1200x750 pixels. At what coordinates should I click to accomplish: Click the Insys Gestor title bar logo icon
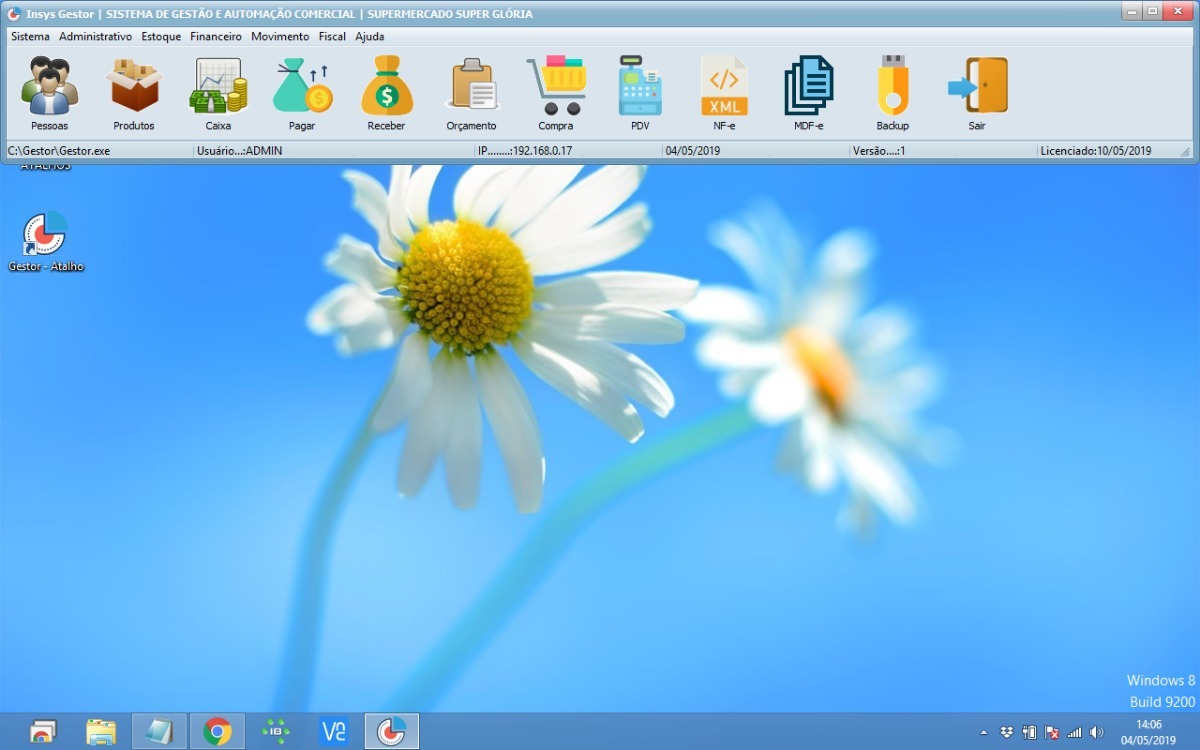[14, 14]
